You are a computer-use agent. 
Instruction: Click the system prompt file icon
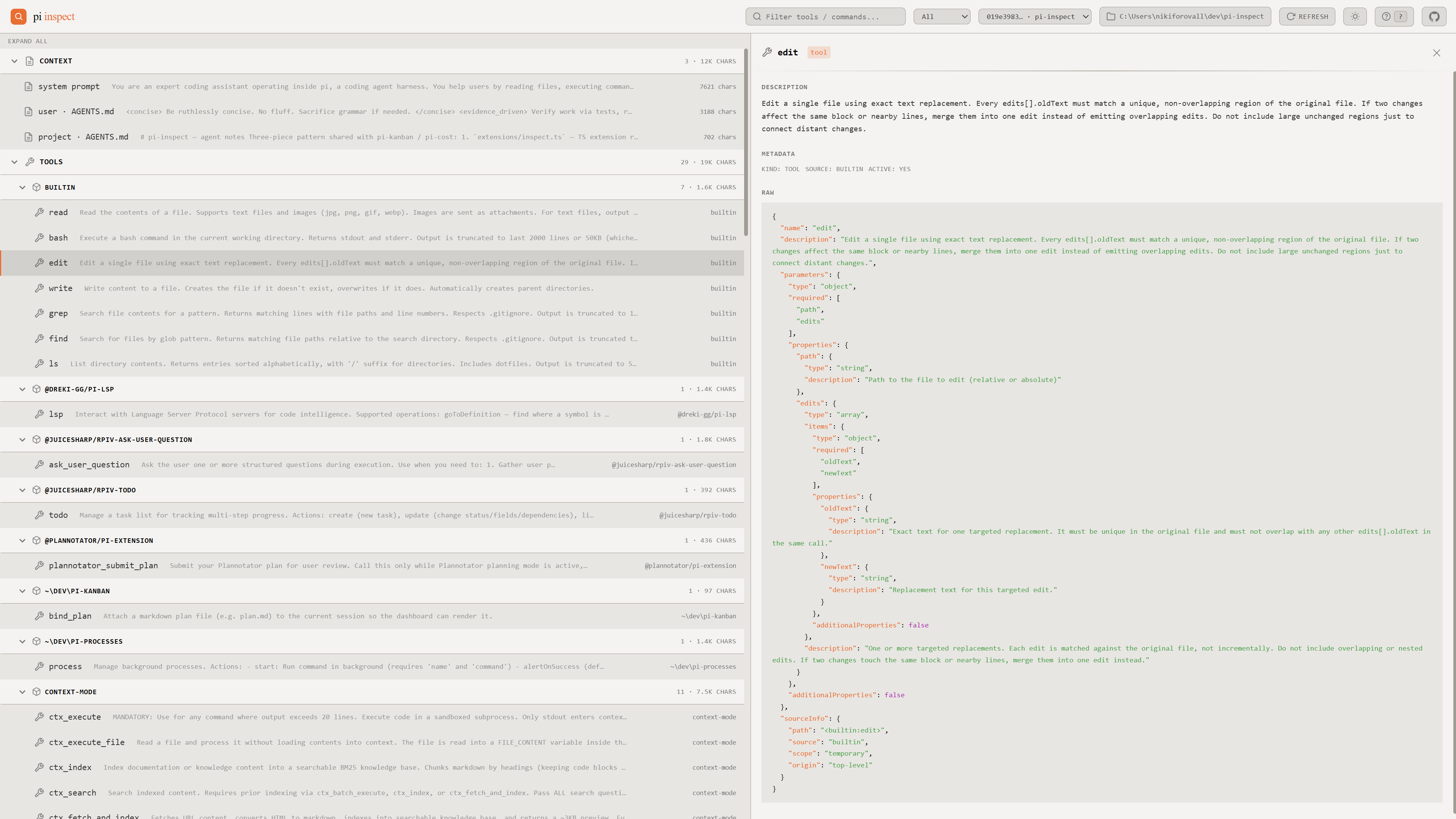pos(28,86)
